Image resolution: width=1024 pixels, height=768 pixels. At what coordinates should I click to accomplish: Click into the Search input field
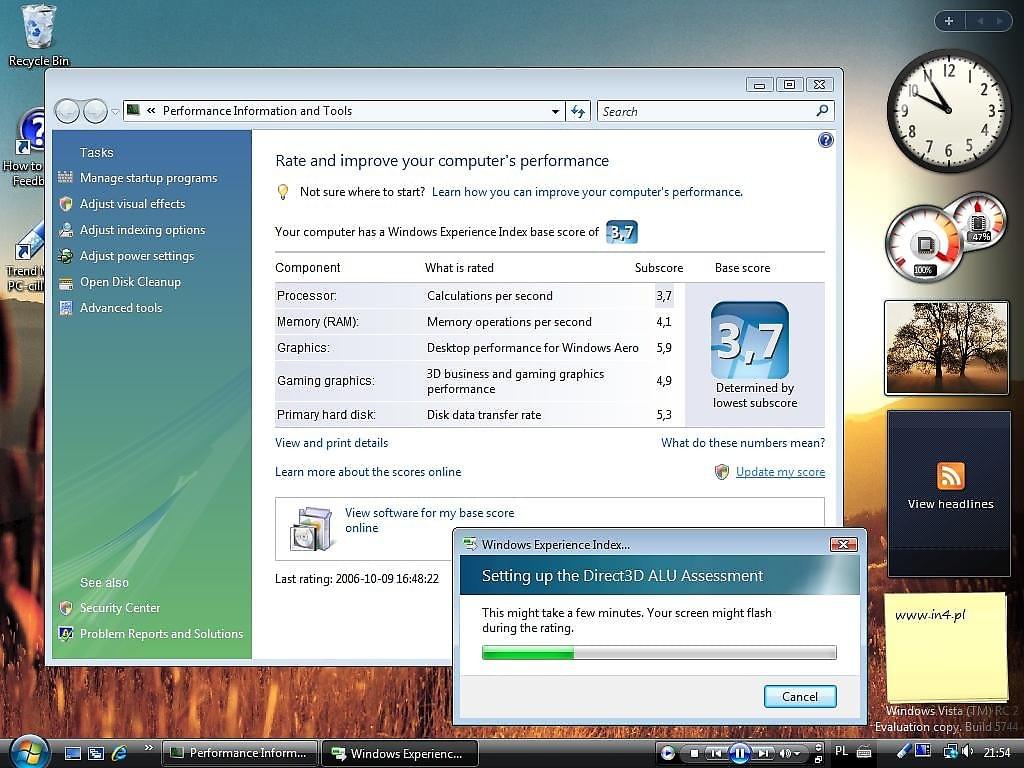(x=706, y=111)
